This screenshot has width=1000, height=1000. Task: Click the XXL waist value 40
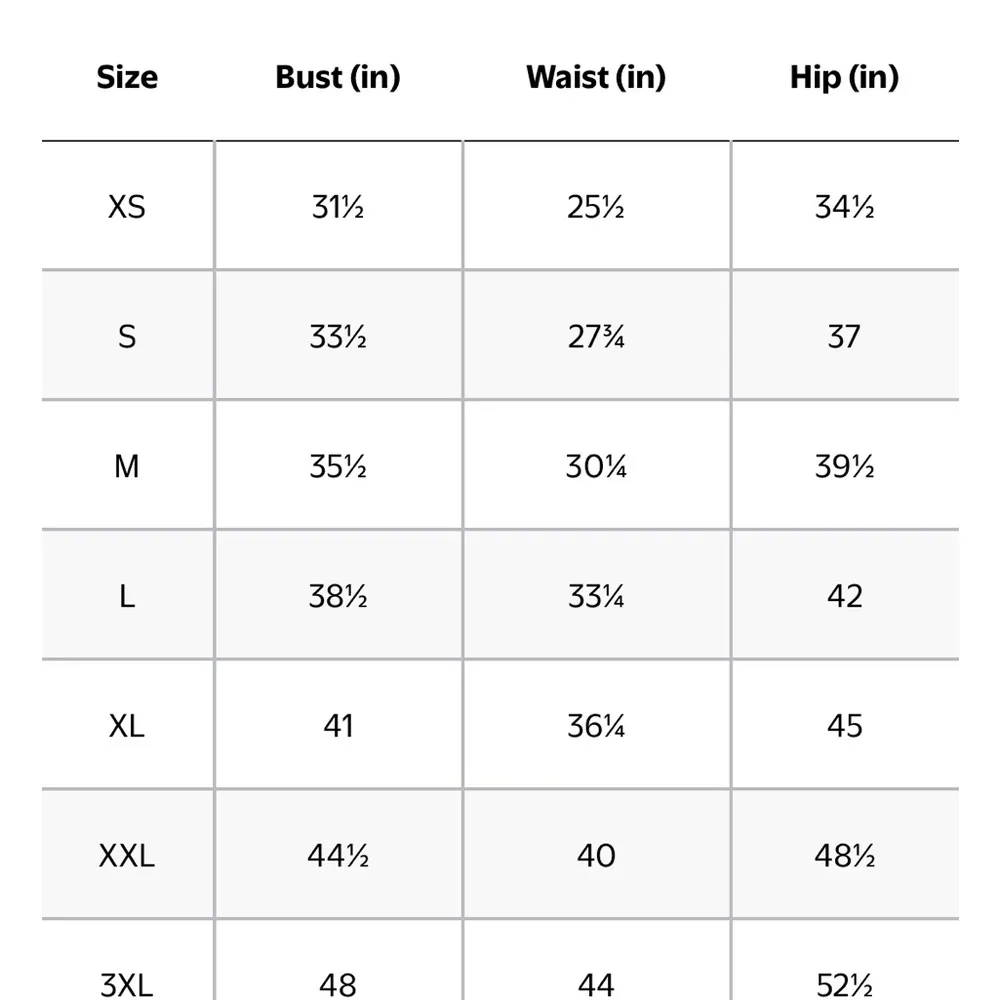(596, 856)
